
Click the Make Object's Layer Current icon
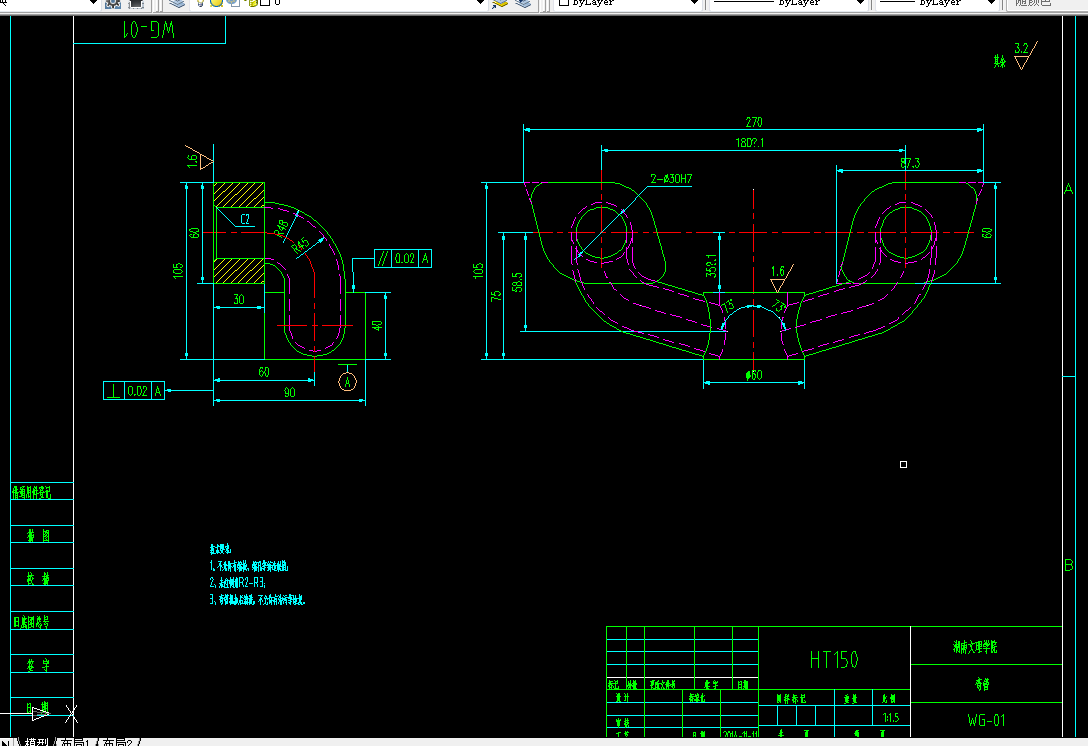tap(500, 5)
